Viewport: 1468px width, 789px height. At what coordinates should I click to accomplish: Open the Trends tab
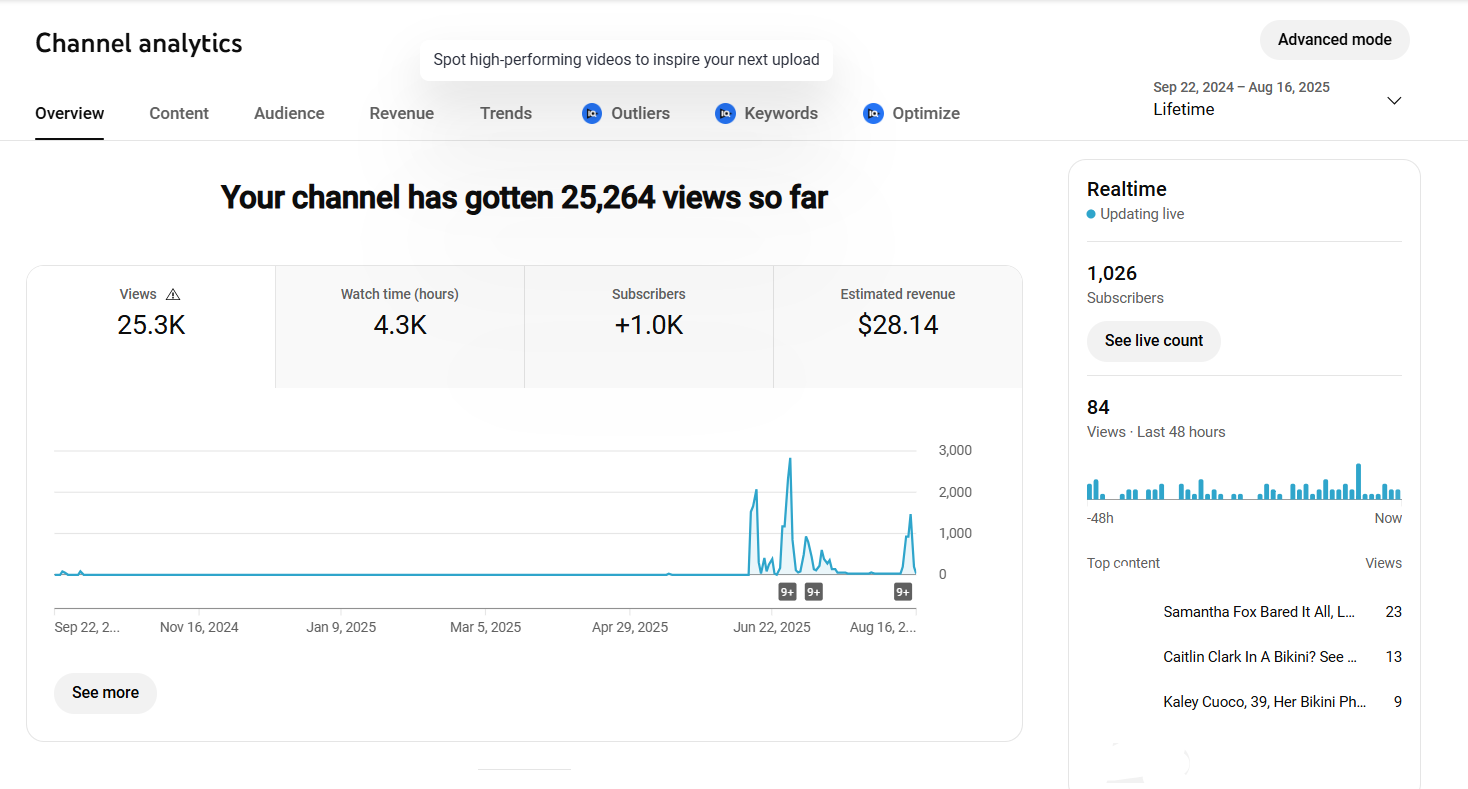tap(506, 114)
